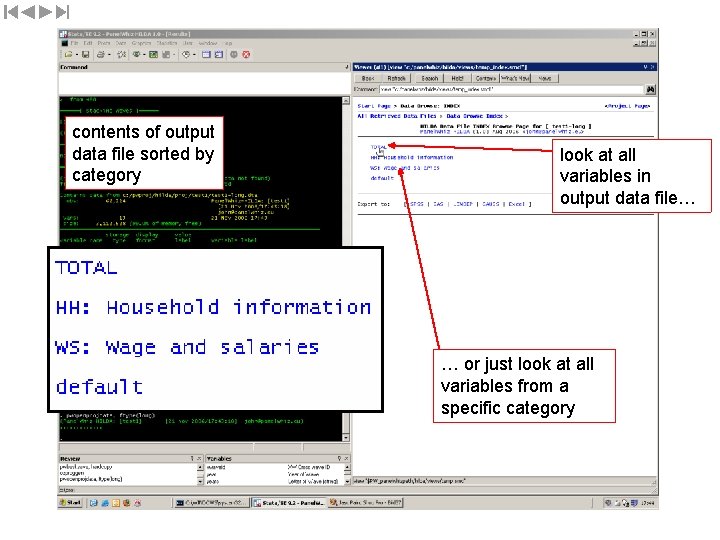Open the Statistics menu
This screenshot has width=720, height=540.
point(167,43)
